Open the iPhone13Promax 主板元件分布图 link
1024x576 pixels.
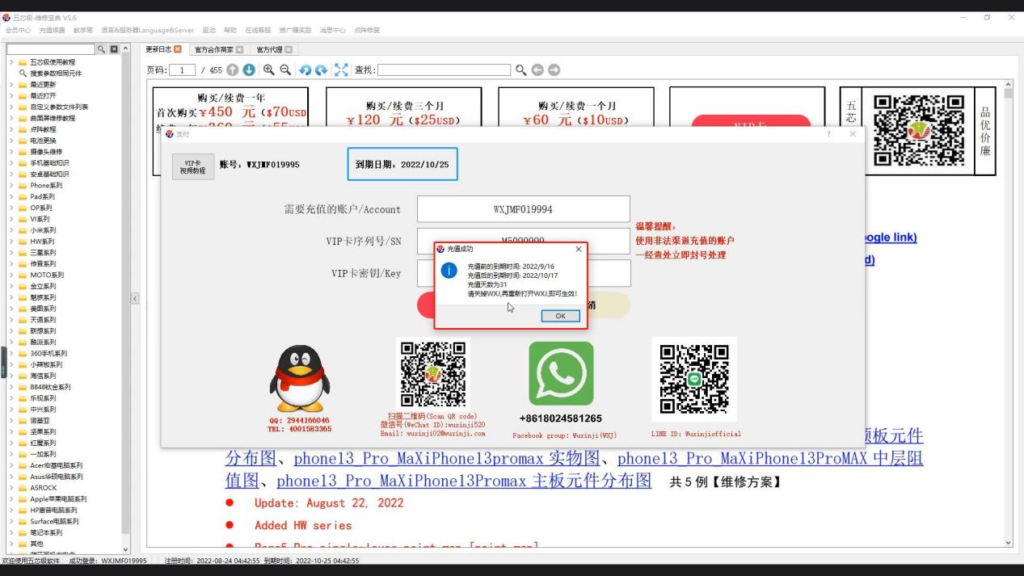(x=464, y=481)
